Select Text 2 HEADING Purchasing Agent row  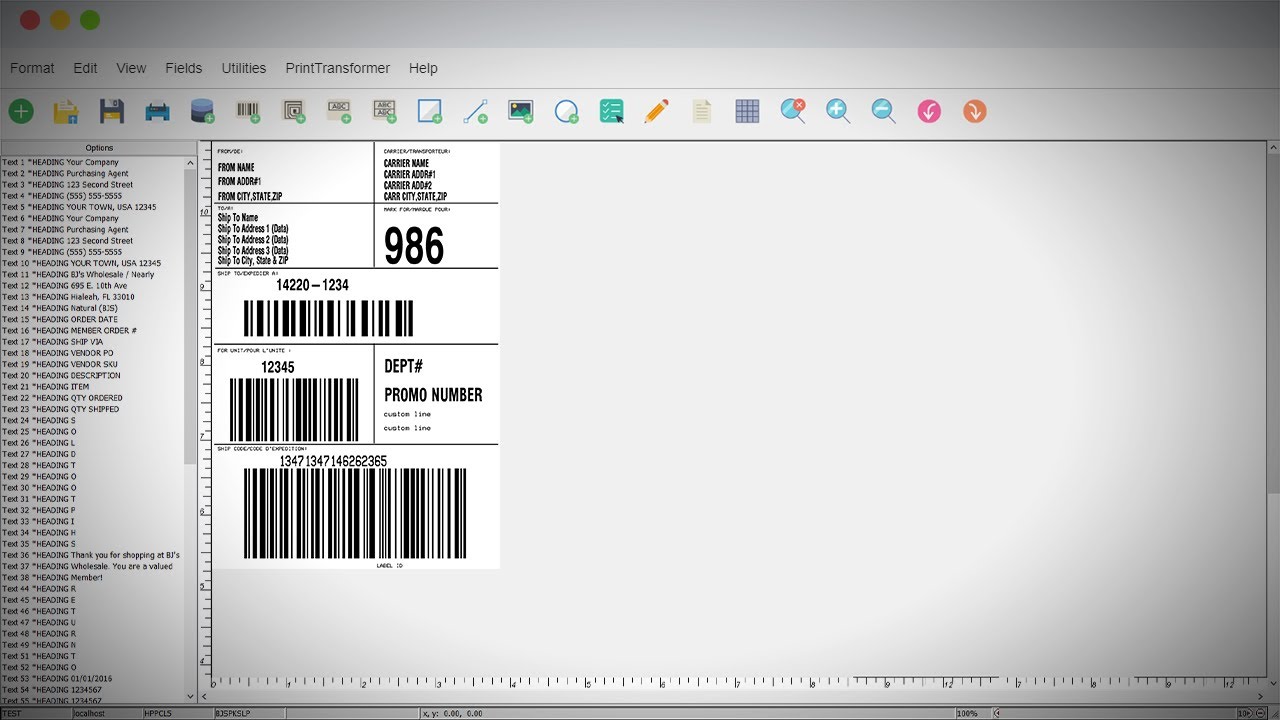[x=92, y=173]
